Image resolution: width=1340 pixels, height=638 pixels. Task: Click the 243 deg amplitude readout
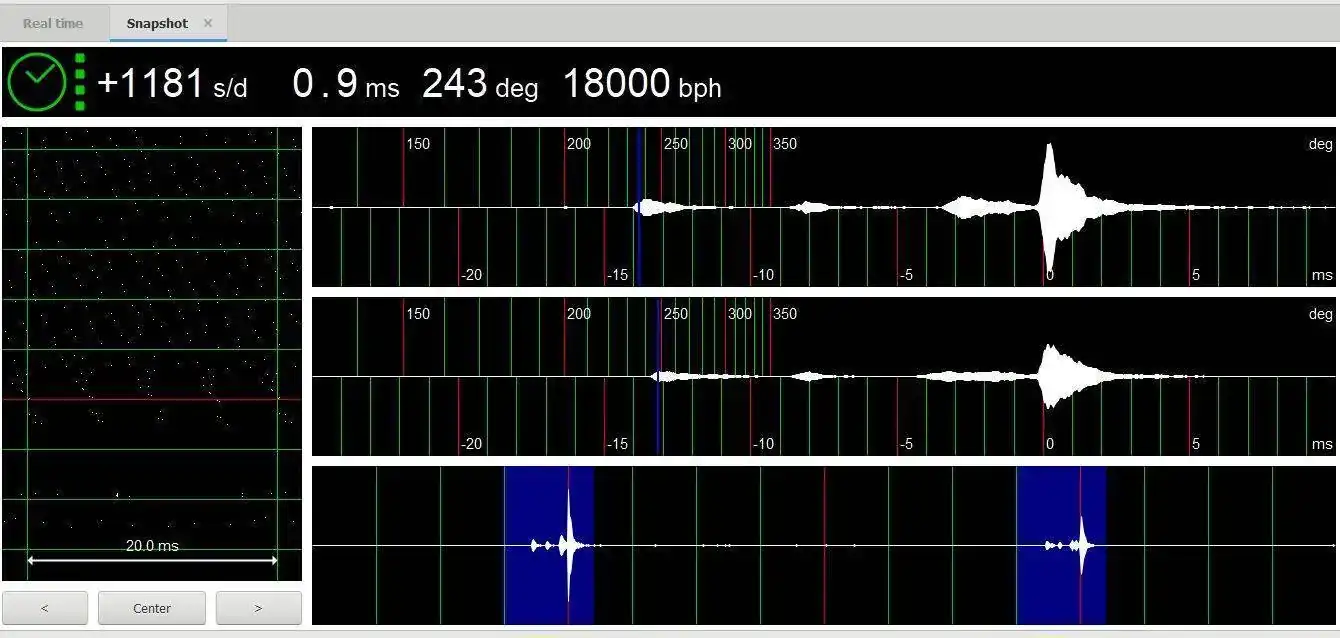tap(480, 84)
